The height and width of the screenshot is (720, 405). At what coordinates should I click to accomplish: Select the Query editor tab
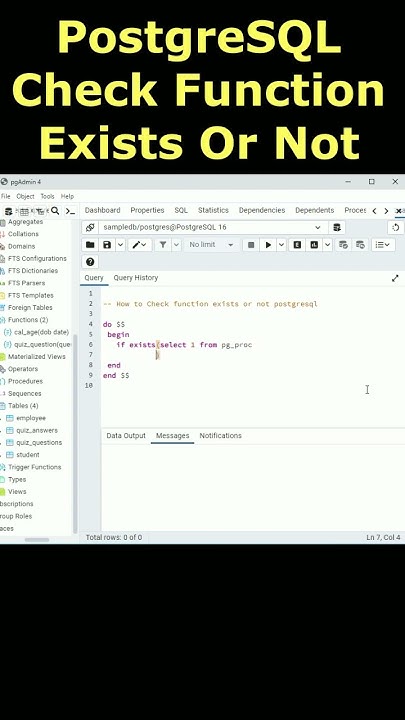click(x=94, y=277)
